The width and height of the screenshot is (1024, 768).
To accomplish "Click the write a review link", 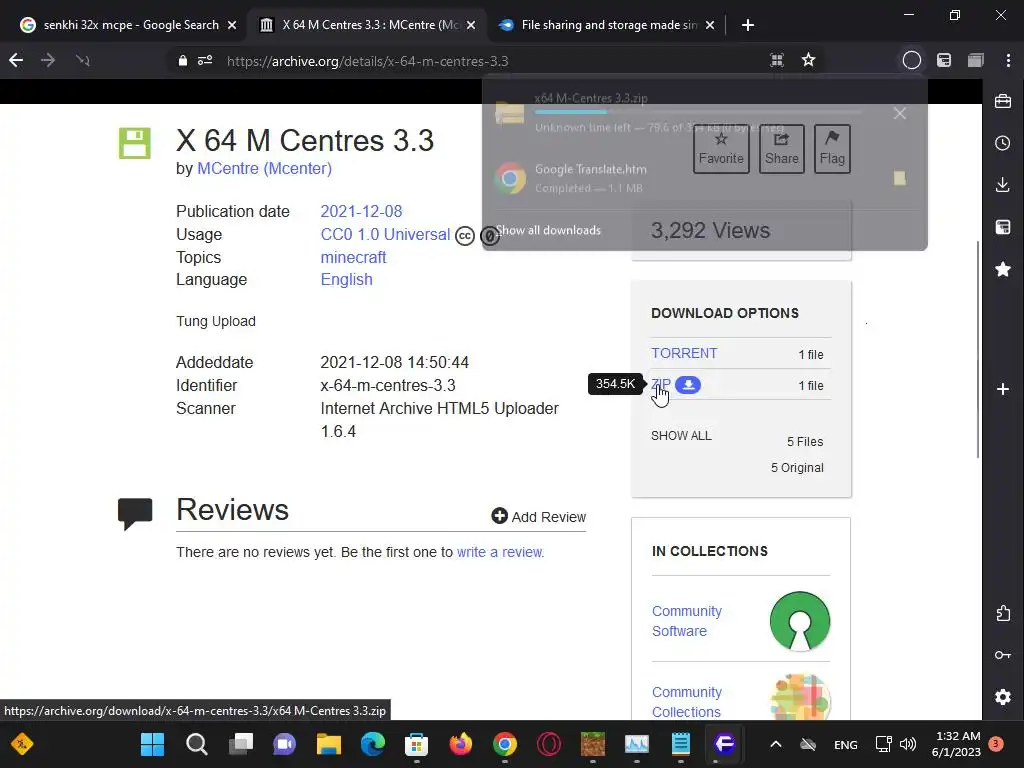I will point(500,552).
